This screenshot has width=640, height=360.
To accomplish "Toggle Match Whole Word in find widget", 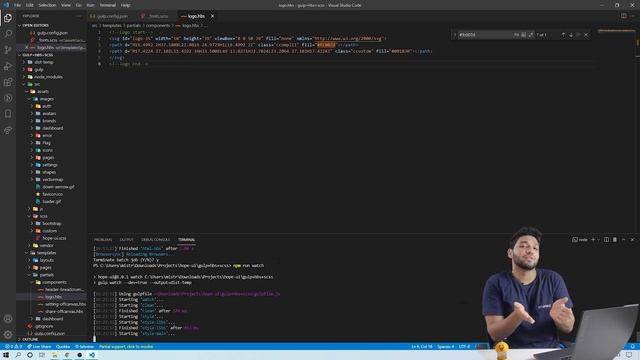I will (x=524, y=35).
